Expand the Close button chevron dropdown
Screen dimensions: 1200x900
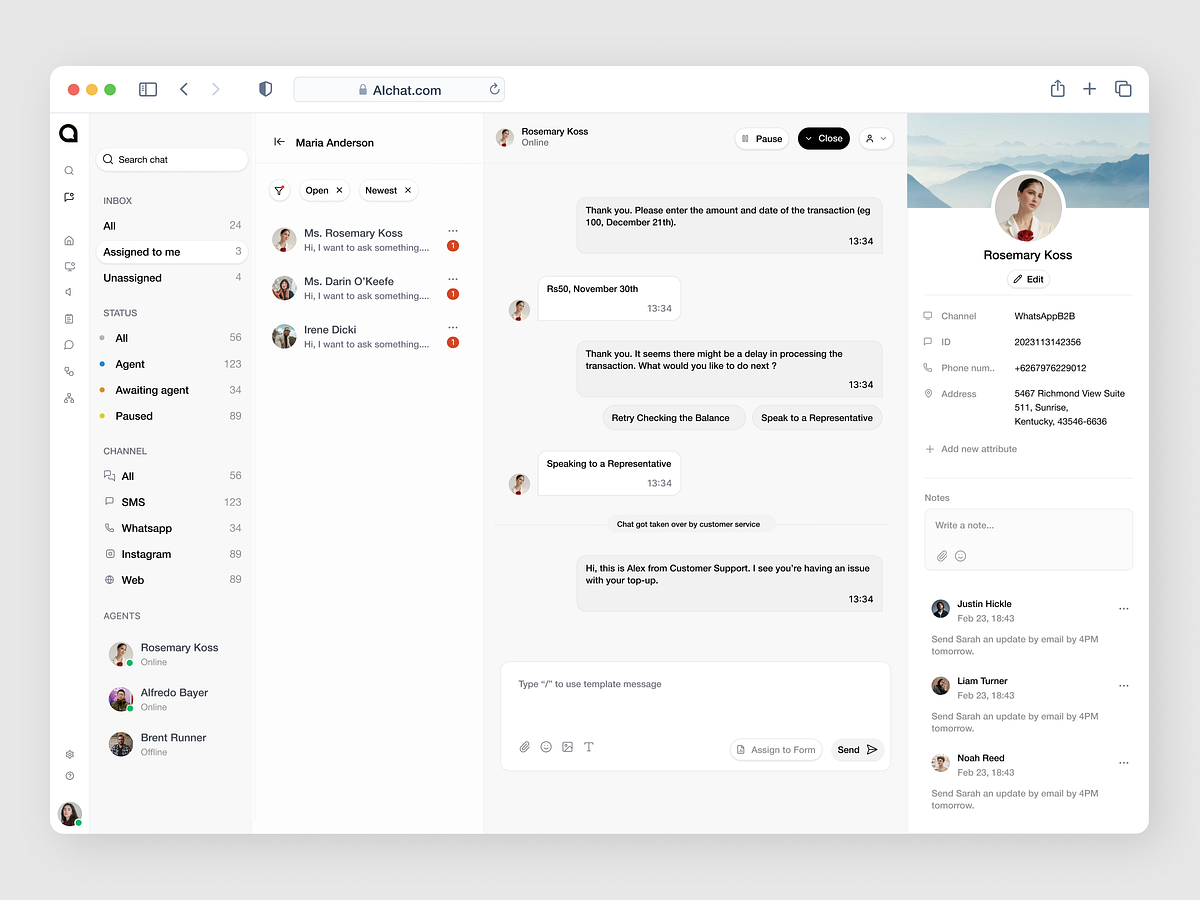pos(810,138)
